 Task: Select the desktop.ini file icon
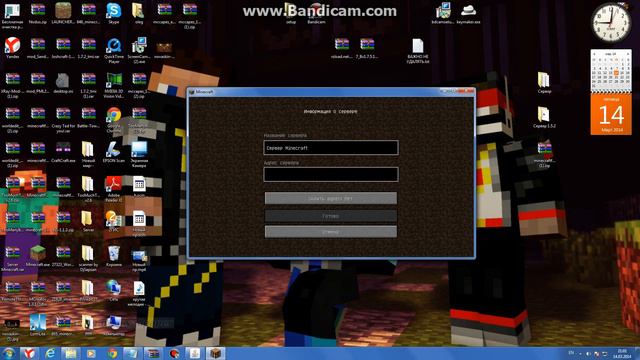(x=63, y=82)
